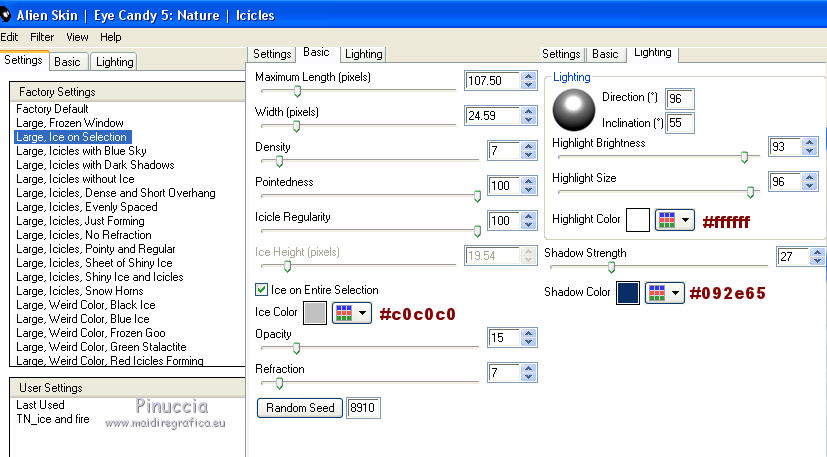This screenshot has height=457, width=827.
Task: Select the Factory Default preset
Action: click(x=52, y=109)
